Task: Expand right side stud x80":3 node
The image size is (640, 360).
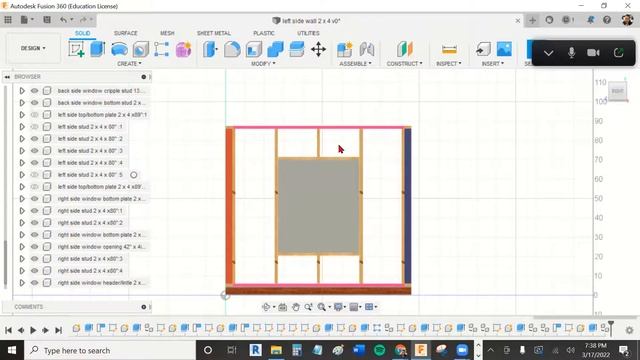Action: click(22, 259)
